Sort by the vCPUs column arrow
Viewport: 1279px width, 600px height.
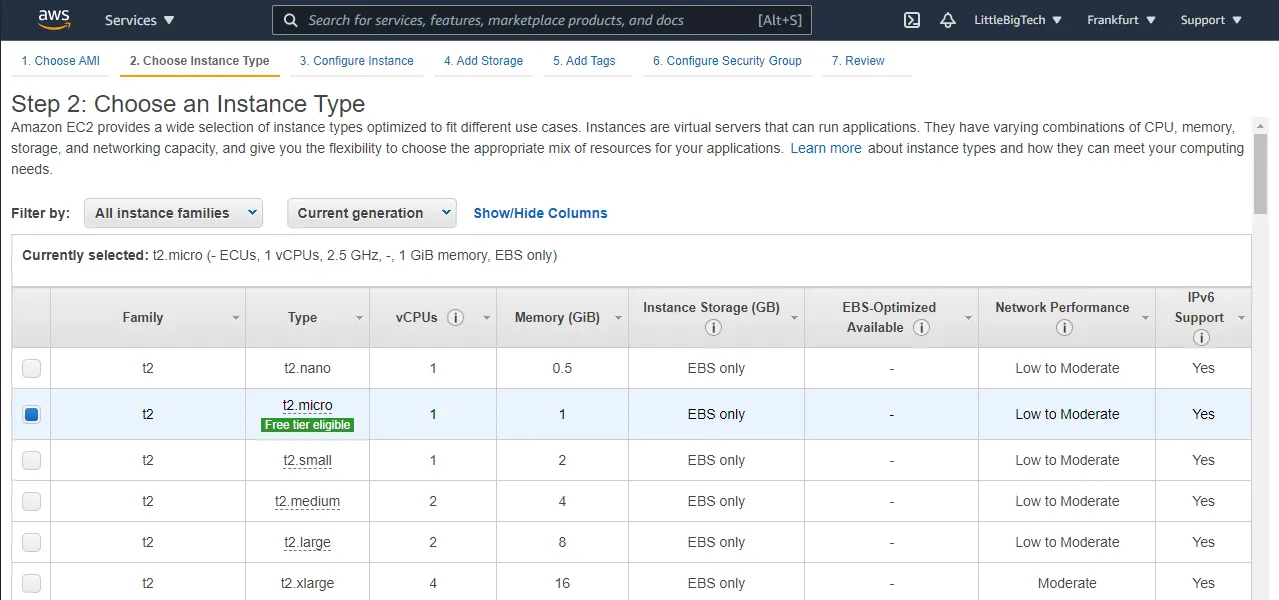(487, 318)
